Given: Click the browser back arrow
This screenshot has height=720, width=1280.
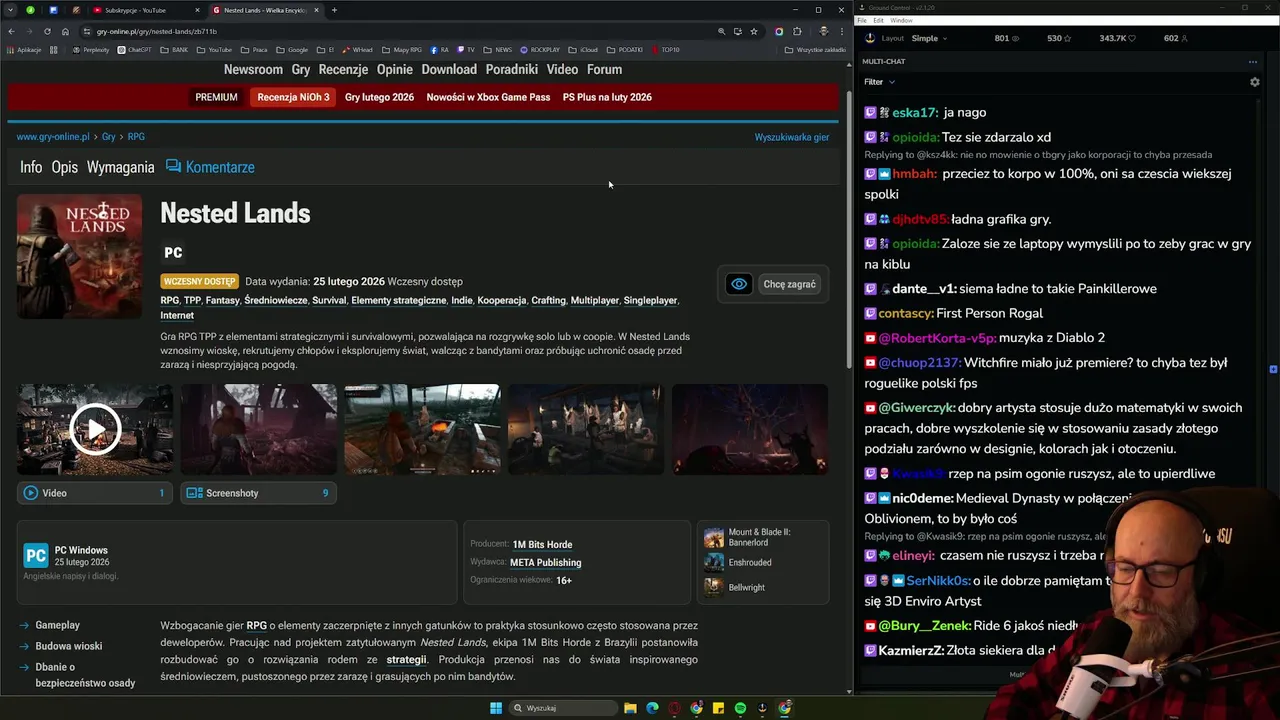Looking at the screenshot, I should [x=11, y=31].
